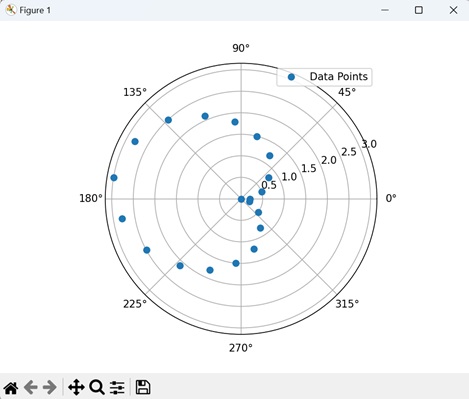The width and height of the screenshot is (469, 399).
Task: Click the legend's blue marker dot
Action: click(291, 77)
